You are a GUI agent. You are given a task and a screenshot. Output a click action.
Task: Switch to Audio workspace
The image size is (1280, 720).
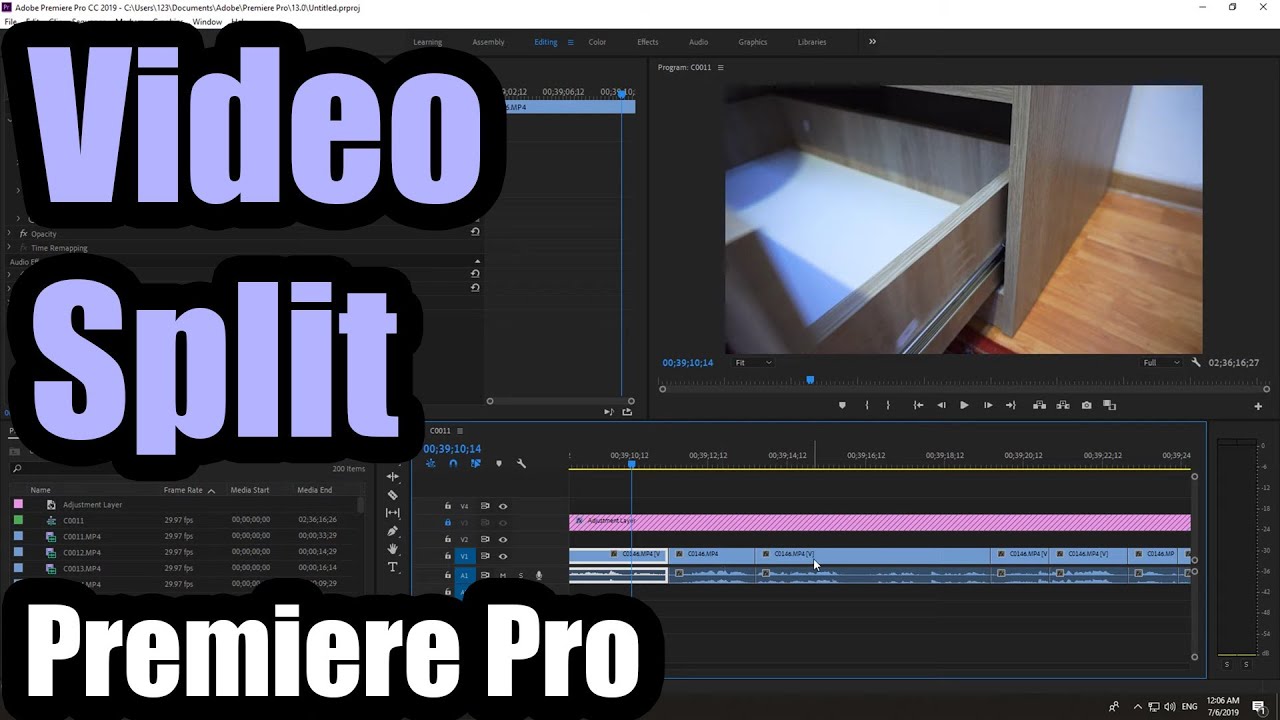point(698,42)
